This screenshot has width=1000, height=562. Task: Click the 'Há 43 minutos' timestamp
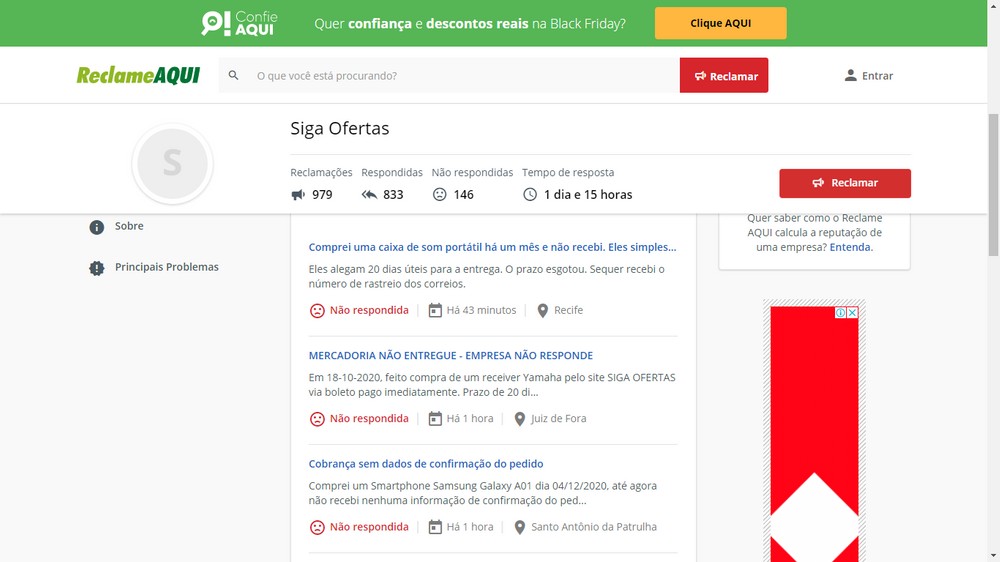point(482,310)
